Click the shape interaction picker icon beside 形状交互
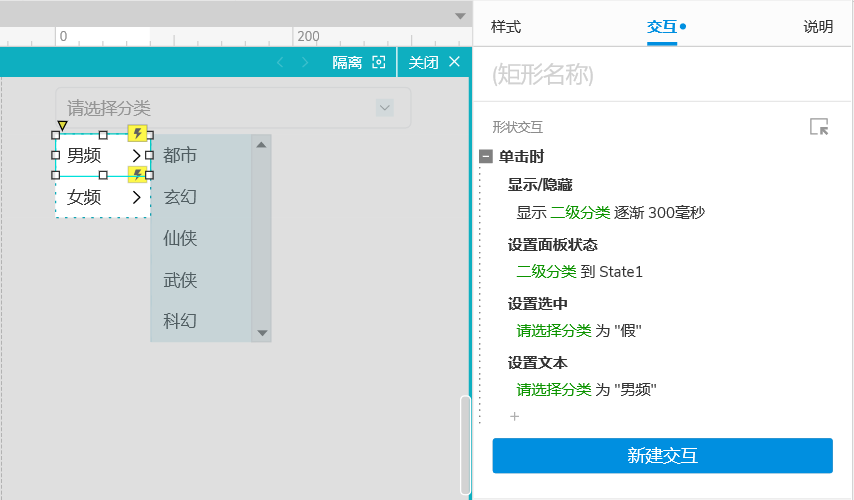This screenshot has height=500, width=854. click(x=819, y=127)
